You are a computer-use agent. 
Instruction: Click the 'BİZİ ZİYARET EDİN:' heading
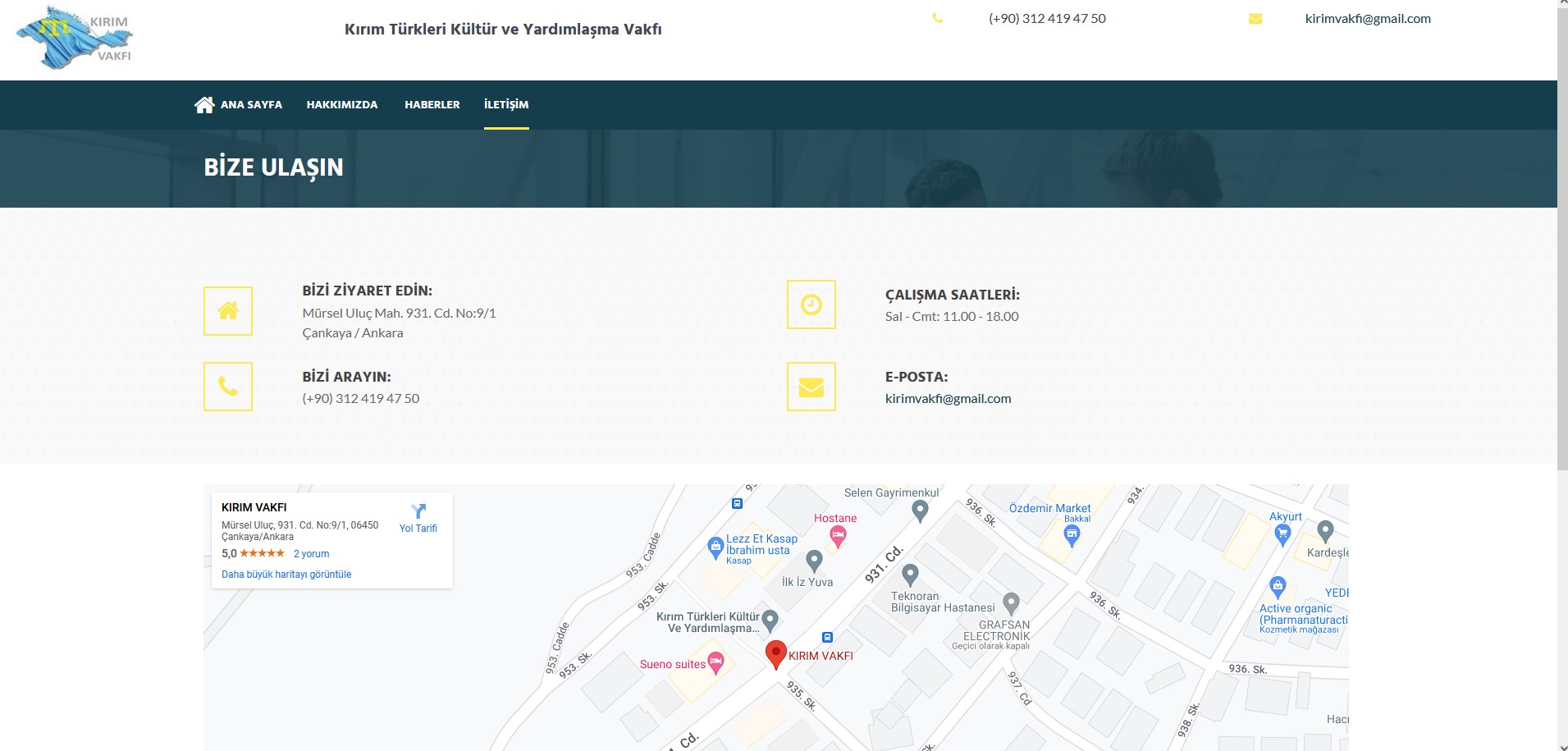[367, 291]
